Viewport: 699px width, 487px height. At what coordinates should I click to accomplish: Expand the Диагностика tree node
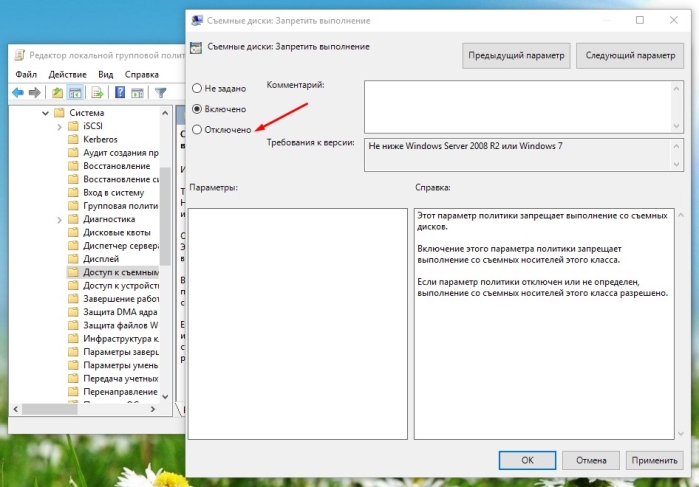click(x=59, y=219)
